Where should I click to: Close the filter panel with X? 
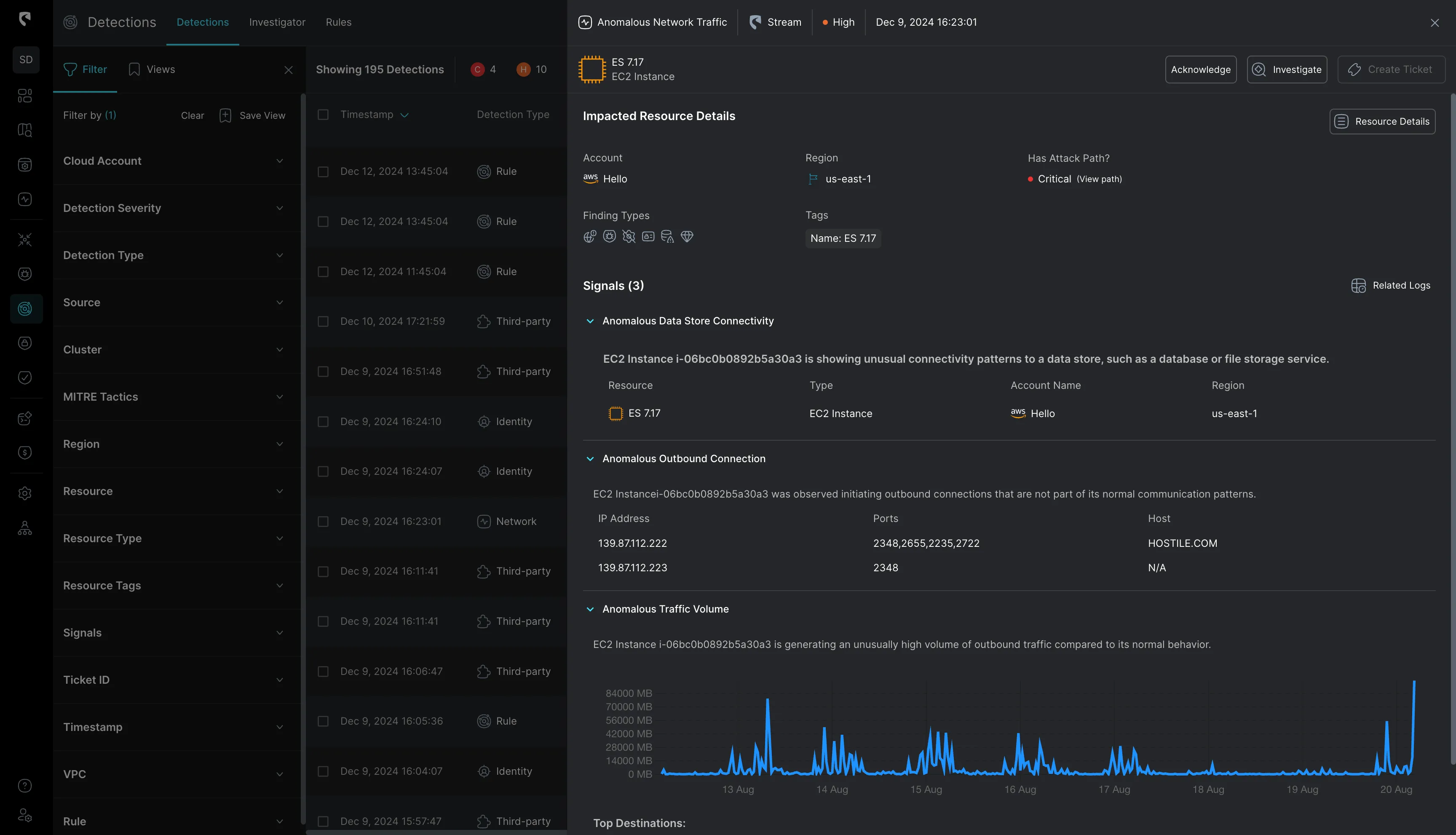click(289, 70)
